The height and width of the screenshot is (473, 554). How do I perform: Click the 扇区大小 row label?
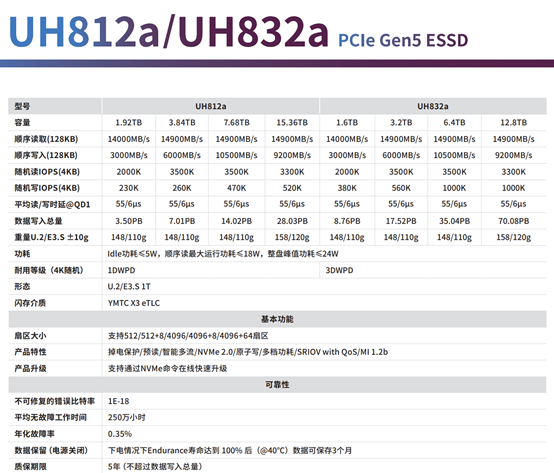30,336
